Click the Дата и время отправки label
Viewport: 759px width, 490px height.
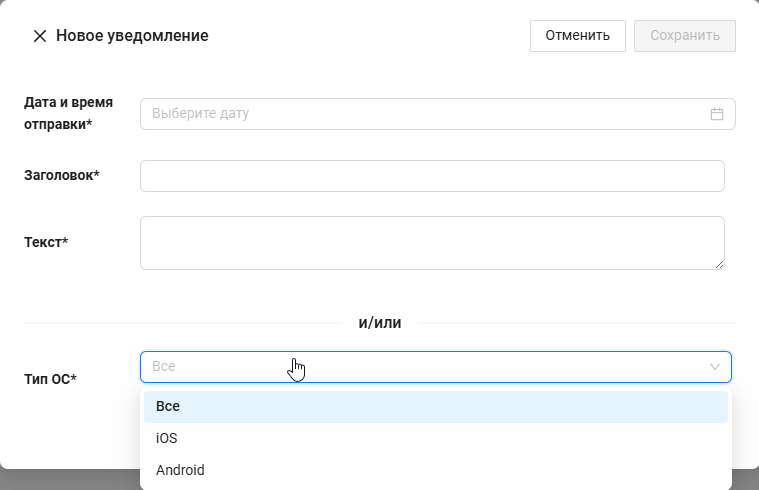(x=68, y=113)
